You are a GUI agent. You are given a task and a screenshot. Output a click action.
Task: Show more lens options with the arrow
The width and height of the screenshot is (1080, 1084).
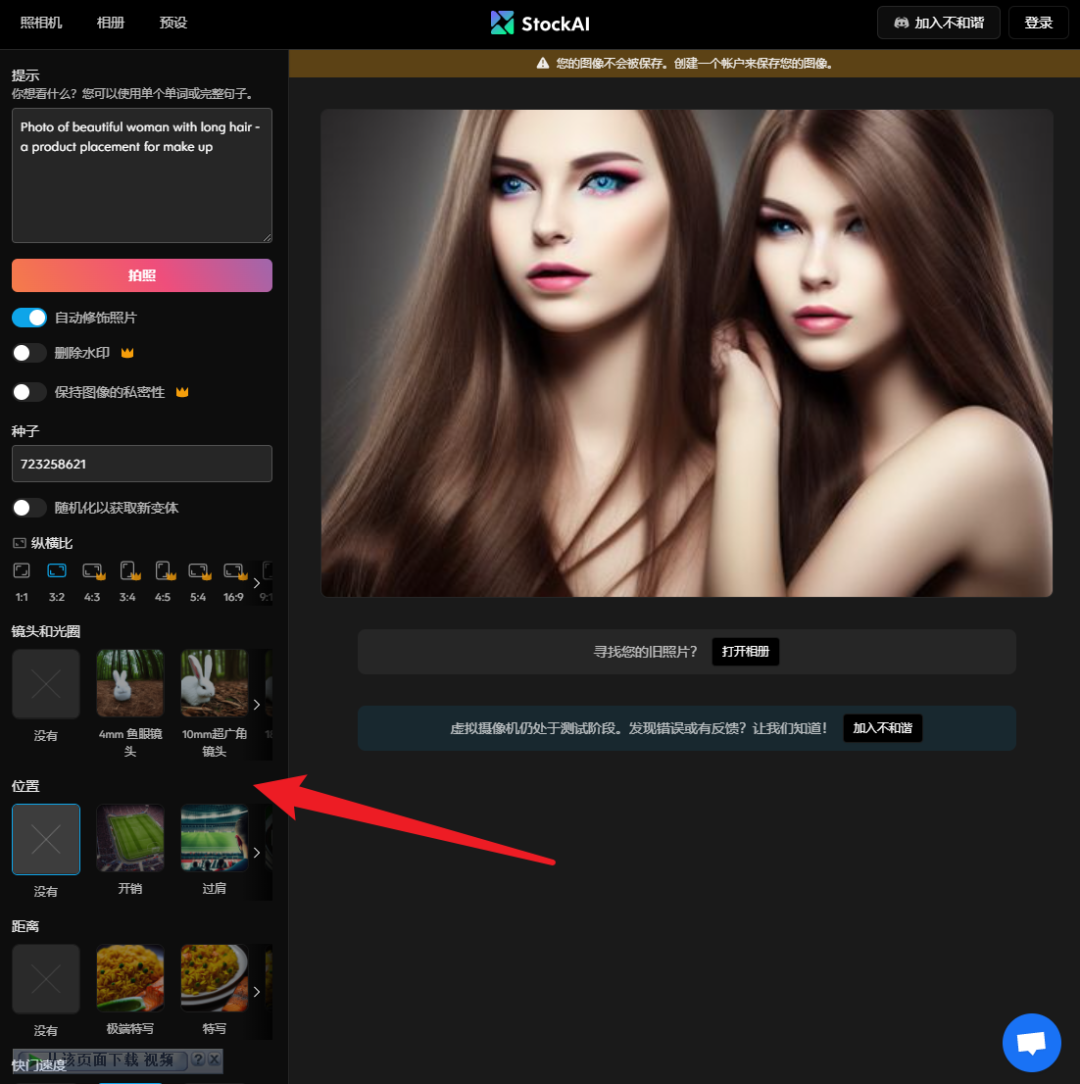coord(257,704)
